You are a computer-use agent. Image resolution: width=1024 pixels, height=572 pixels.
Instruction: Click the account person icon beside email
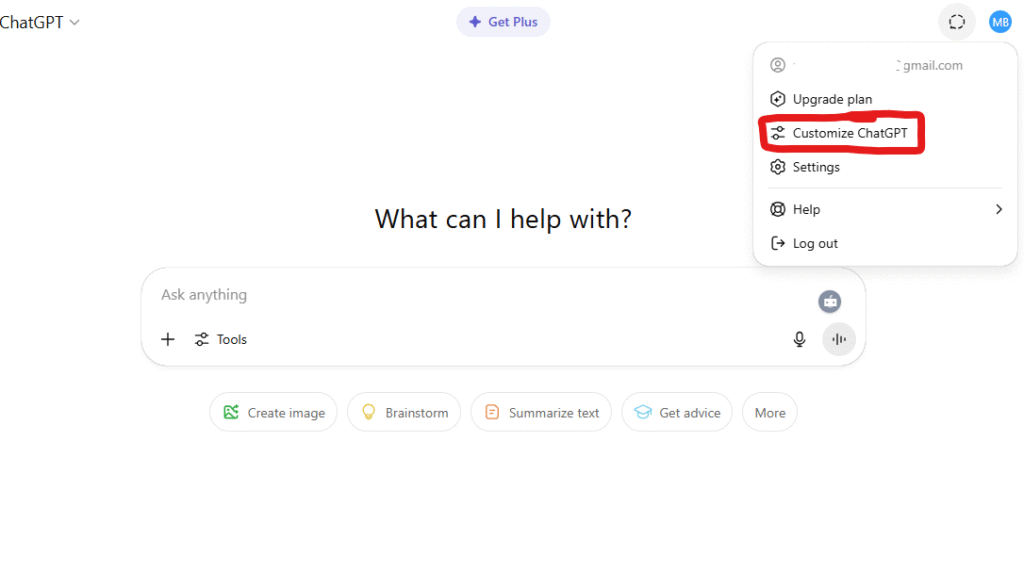777,65
